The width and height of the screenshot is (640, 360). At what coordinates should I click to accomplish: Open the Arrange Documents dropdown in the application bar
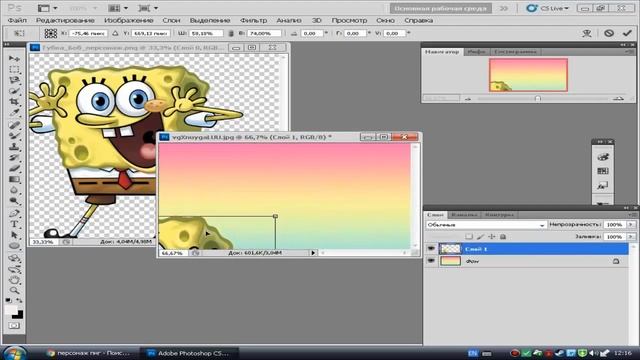coord(117,8)
